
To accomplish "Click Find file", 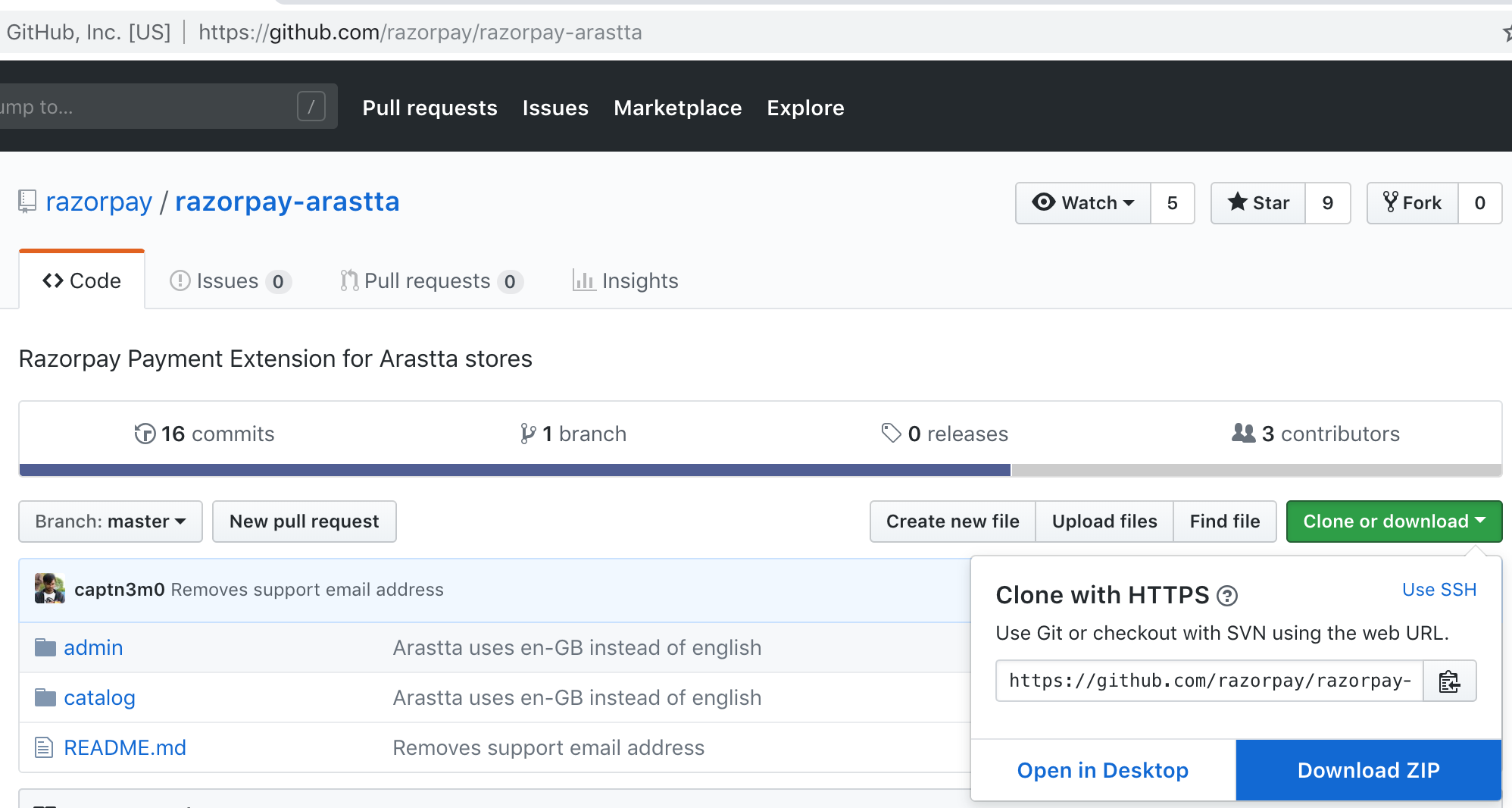I will [1225, 521].
